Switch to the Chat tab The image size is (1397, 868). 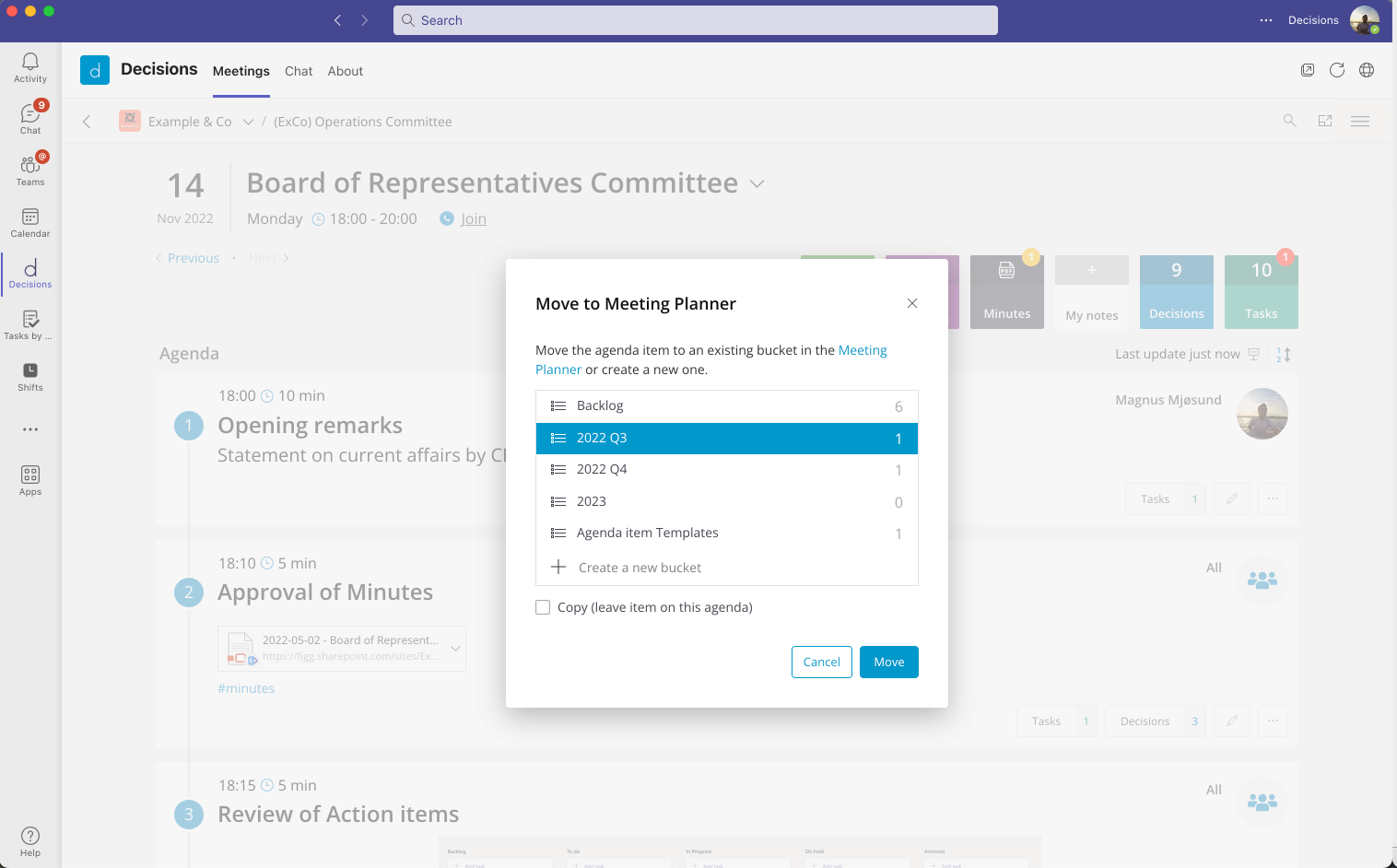tap(299, 71)
